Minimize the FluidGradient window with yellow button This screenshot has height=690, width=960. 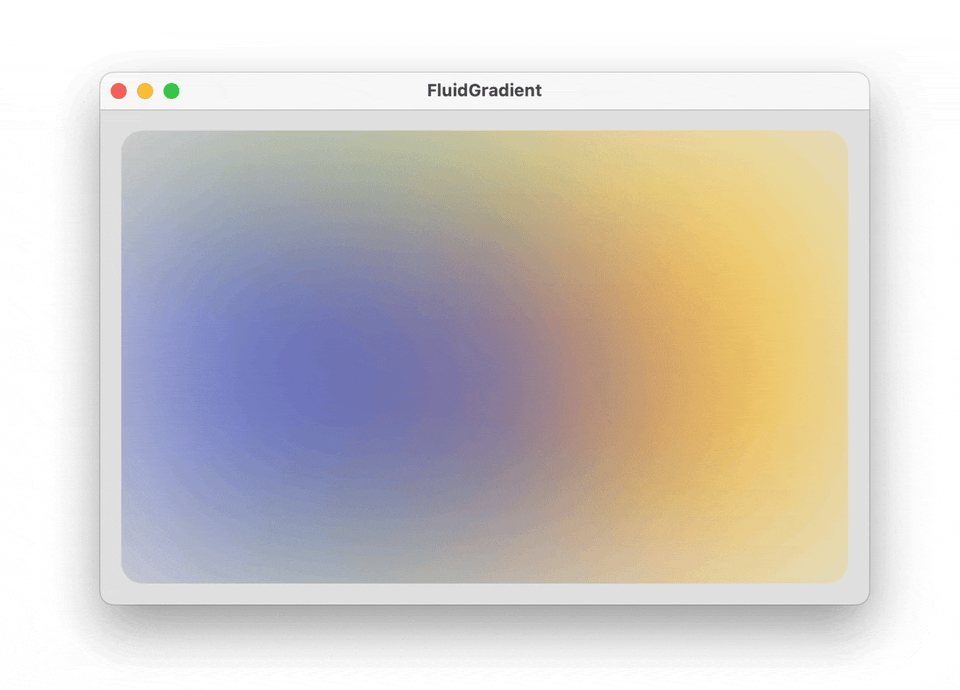145,91
